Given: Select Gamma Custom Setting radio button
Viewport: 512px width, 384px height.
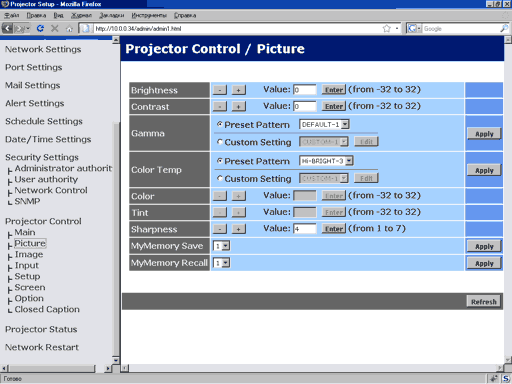Looking at the screenshot, I should point(220,142).
